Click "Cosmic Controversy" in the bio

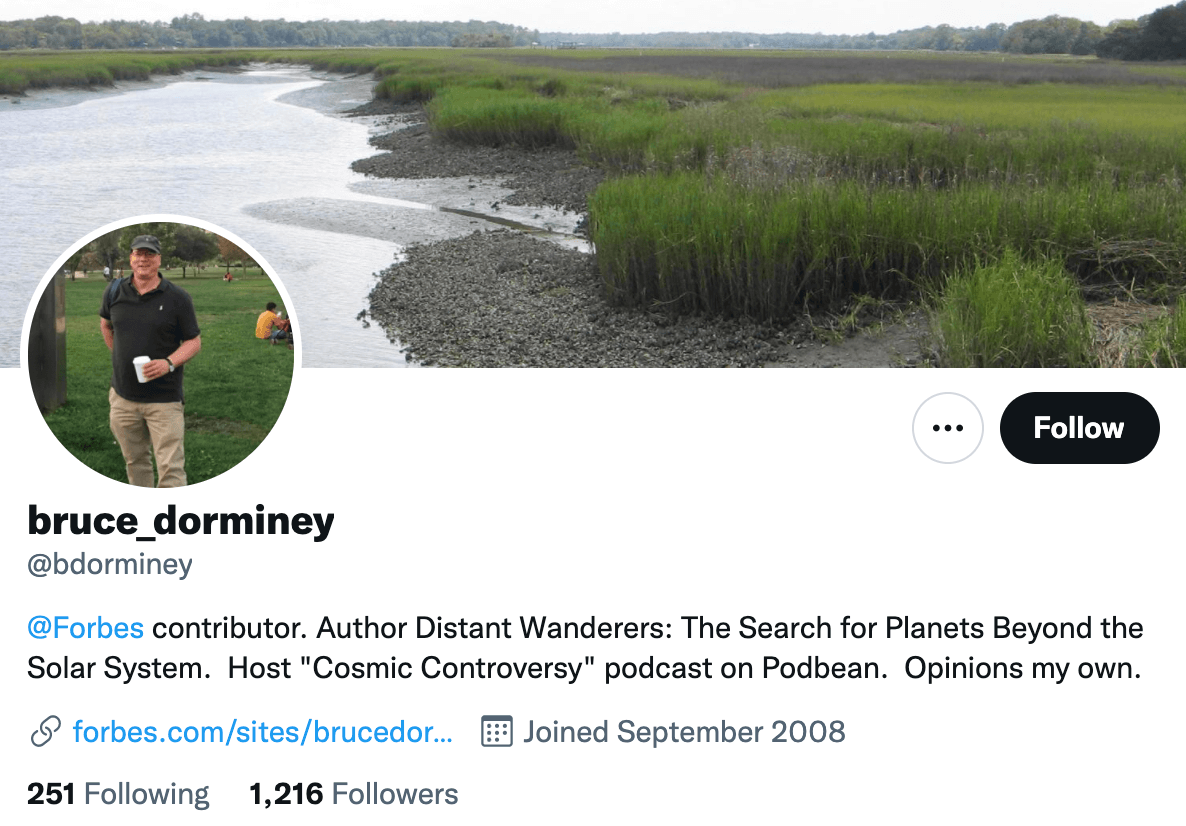tap(458, 669)
